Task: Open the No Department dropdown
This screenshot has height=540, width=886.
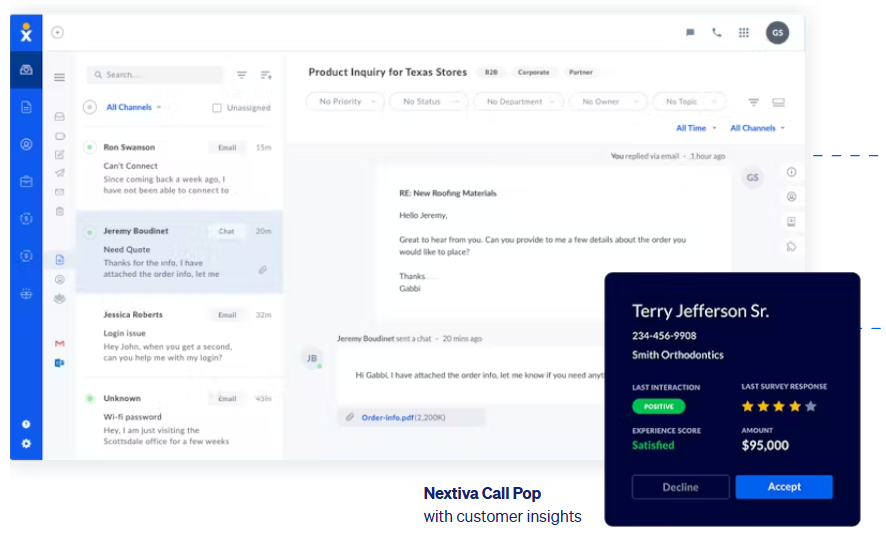Action: point(518,102)
